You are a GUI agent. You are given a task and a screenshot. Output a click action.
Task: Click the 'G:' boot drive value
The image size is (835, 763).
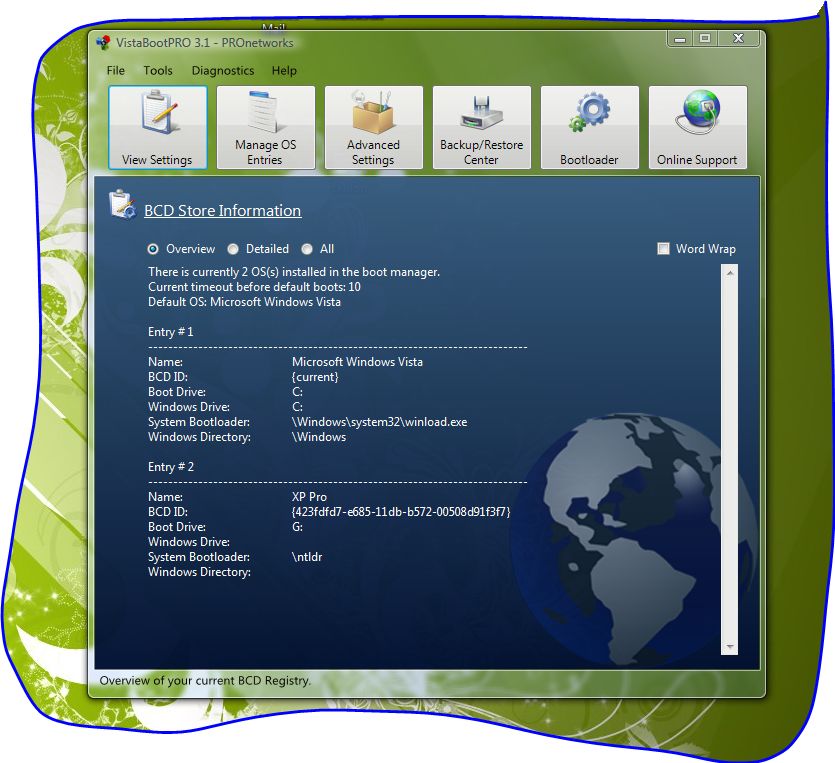pyautogui.click(x=297, y=527)
